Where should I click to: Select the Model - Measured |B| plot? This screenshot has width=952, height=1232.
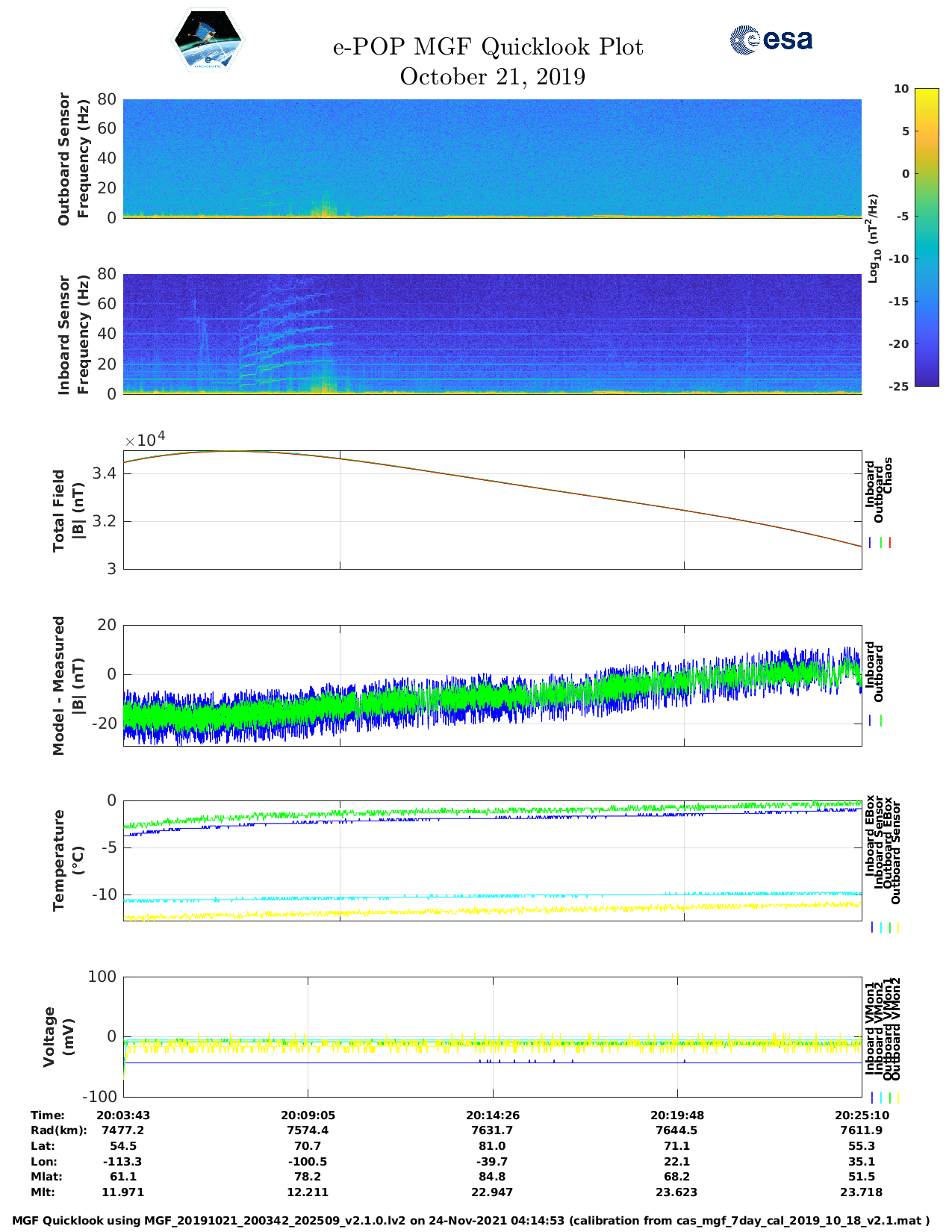point(492,685)
